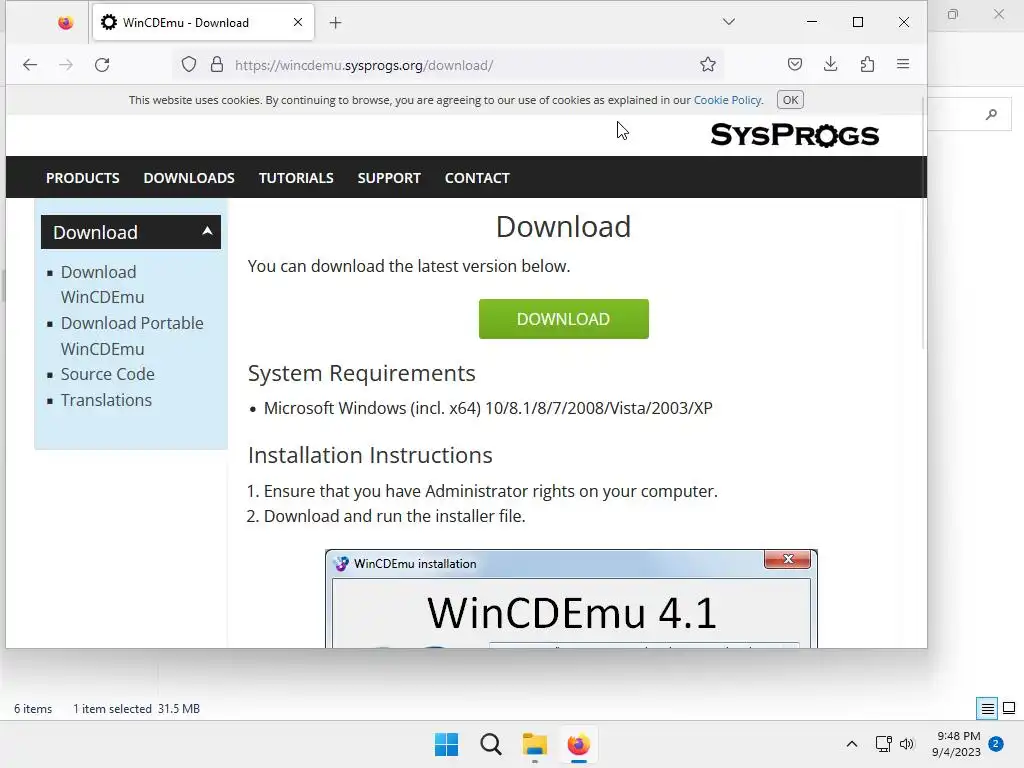Viewport: 1024px width, 768px height.
Task: Click the SysProgs logo
Action: coord(795,135)
